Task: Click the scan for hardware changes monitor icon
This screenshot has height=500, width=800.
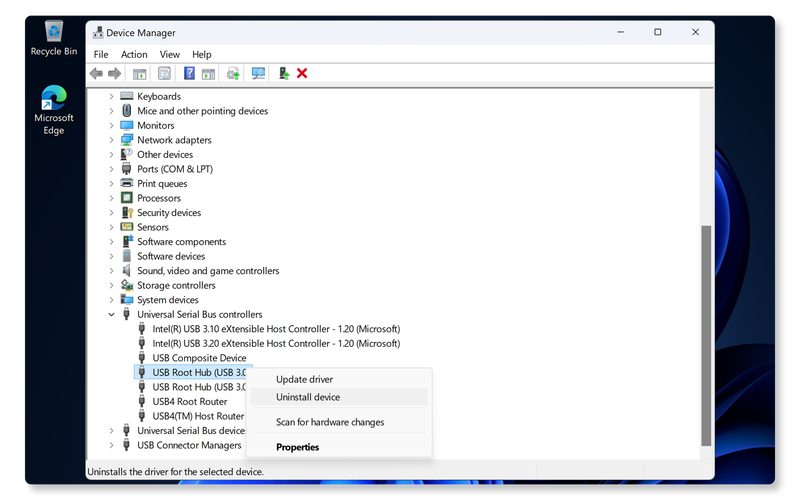Action: coord(259,73)
